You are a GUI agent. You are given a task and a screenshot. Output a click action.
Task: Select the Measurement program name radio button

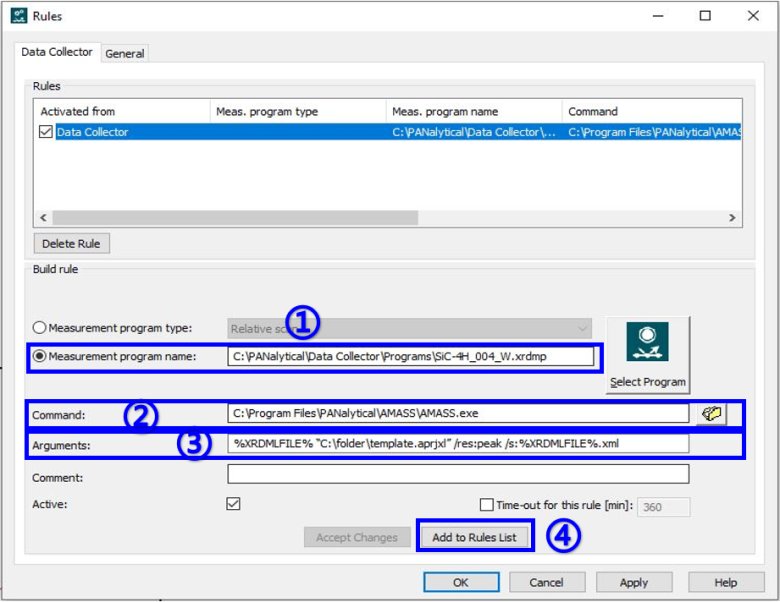(x=40, y=356)
